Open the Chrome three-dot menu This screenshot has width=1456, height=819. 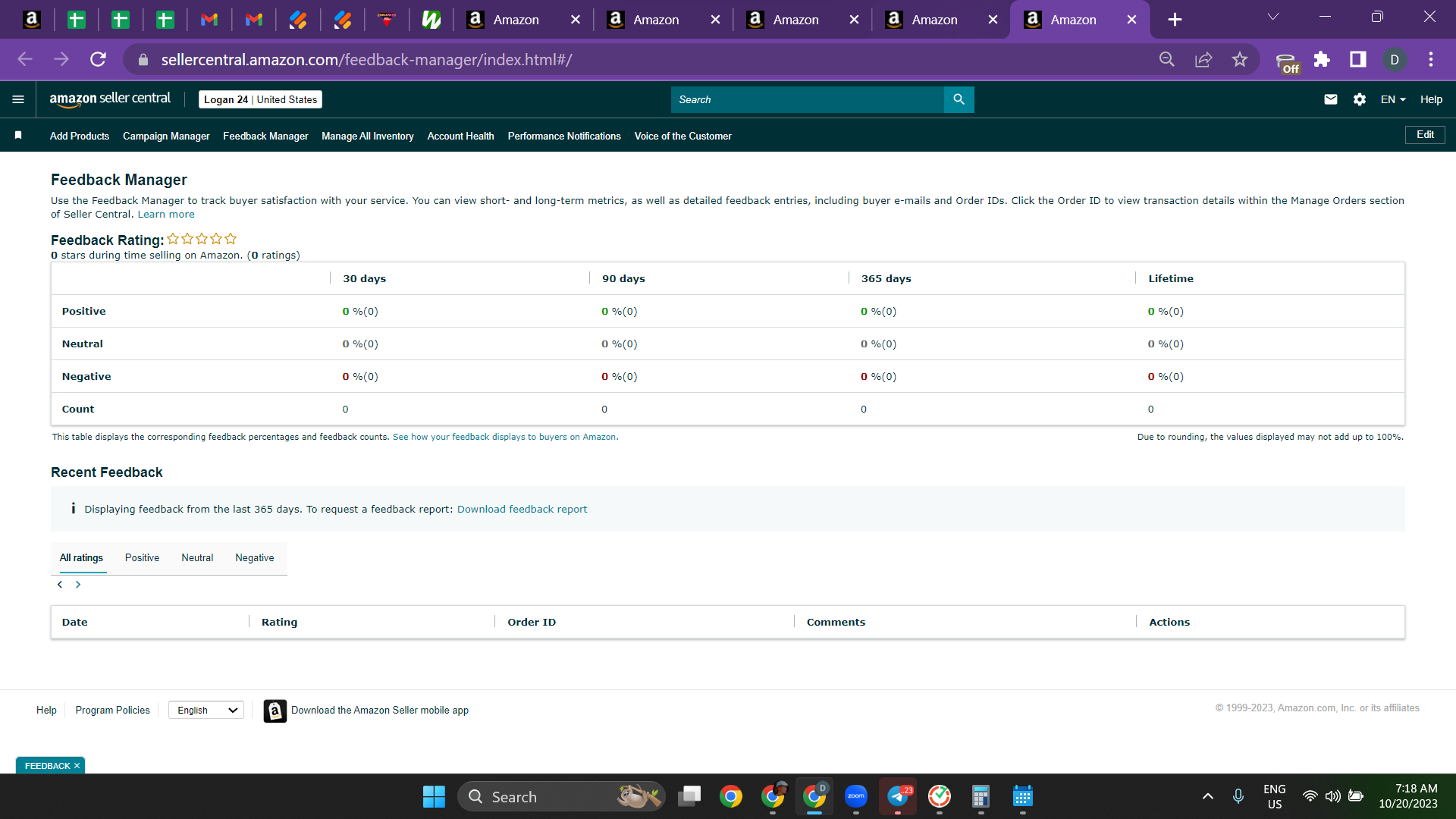point(1431,59)
